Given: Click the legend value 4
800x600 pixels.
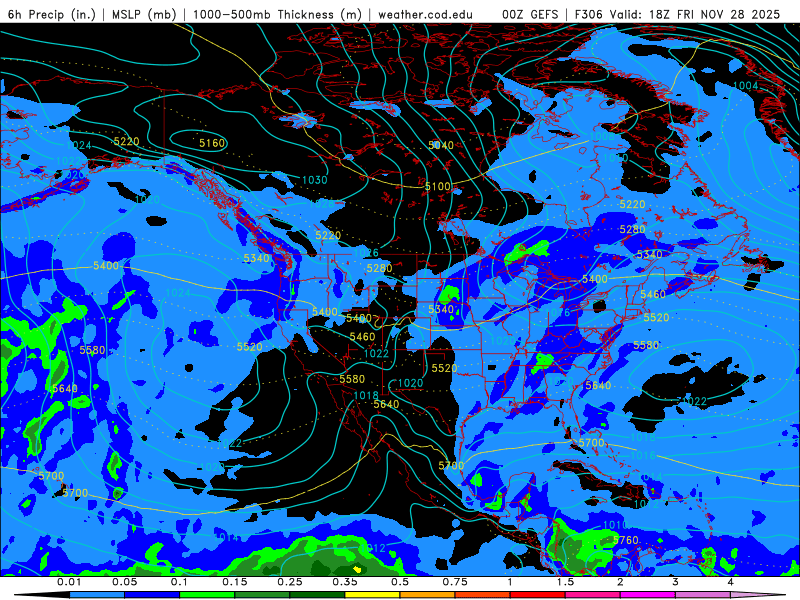Looking at the screenshot, I should point(730,582).
